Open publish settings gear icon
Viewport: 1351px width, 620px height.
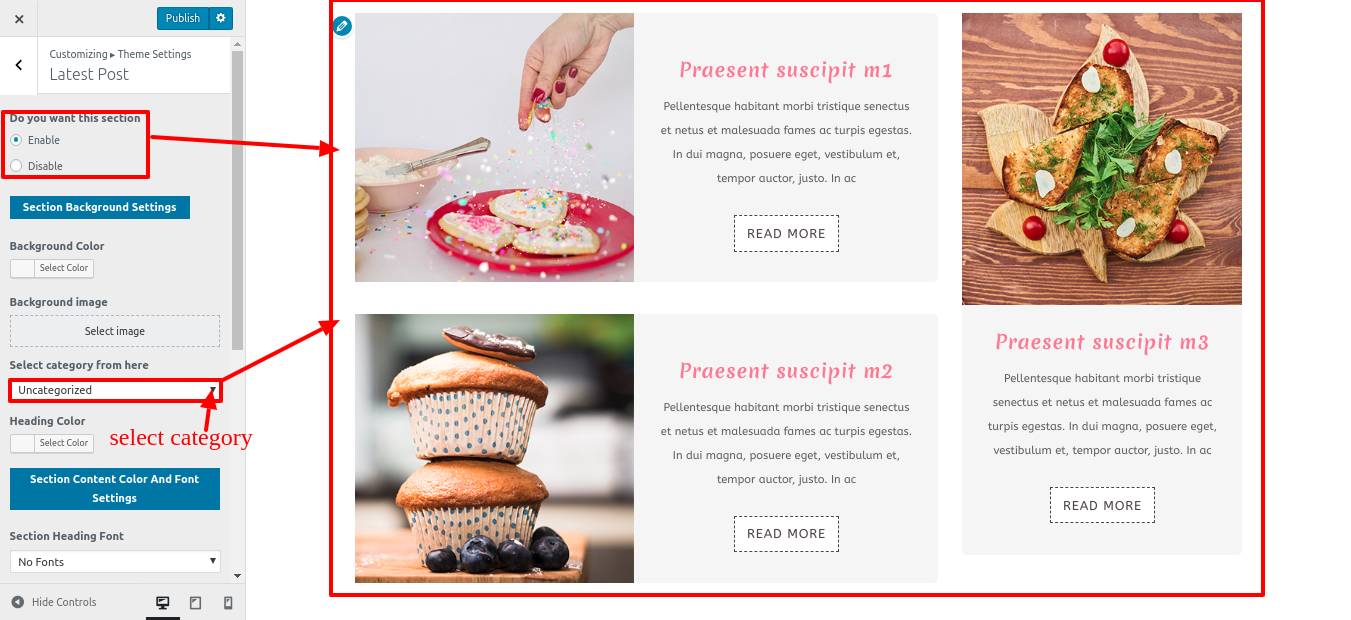(221, 18)
